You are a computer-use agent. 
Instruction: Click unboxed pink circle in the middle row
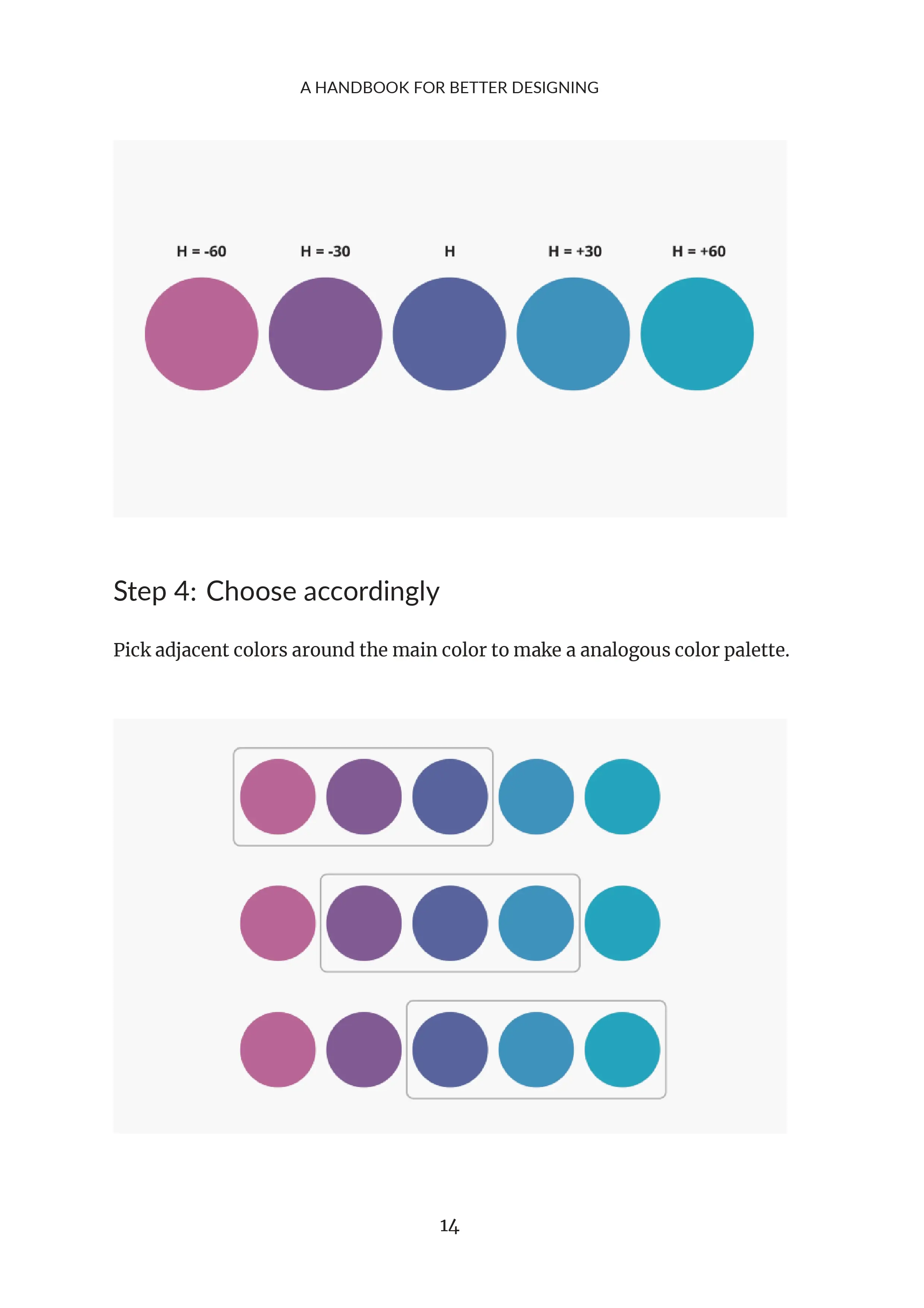pyautogui.click(x=278, y=923)
